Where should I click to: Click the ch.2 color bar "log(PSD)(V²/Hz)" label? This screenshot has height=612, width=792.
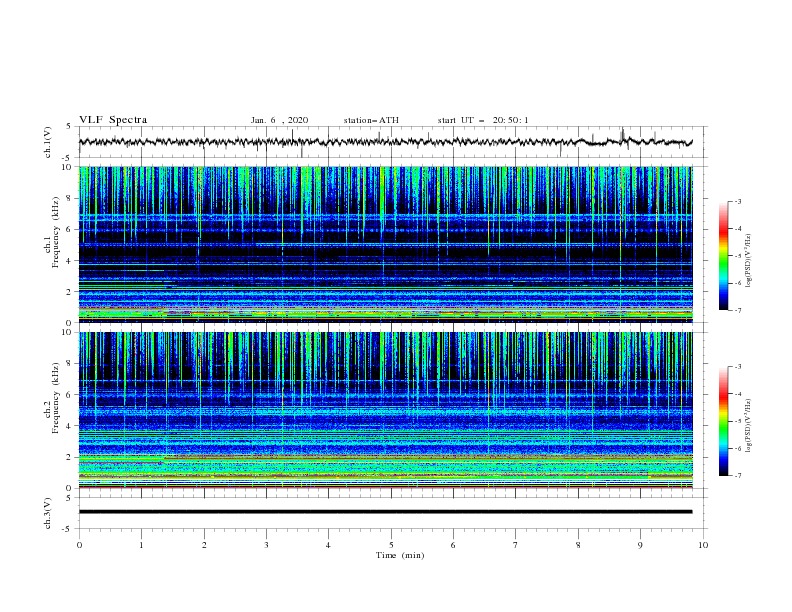749,425
